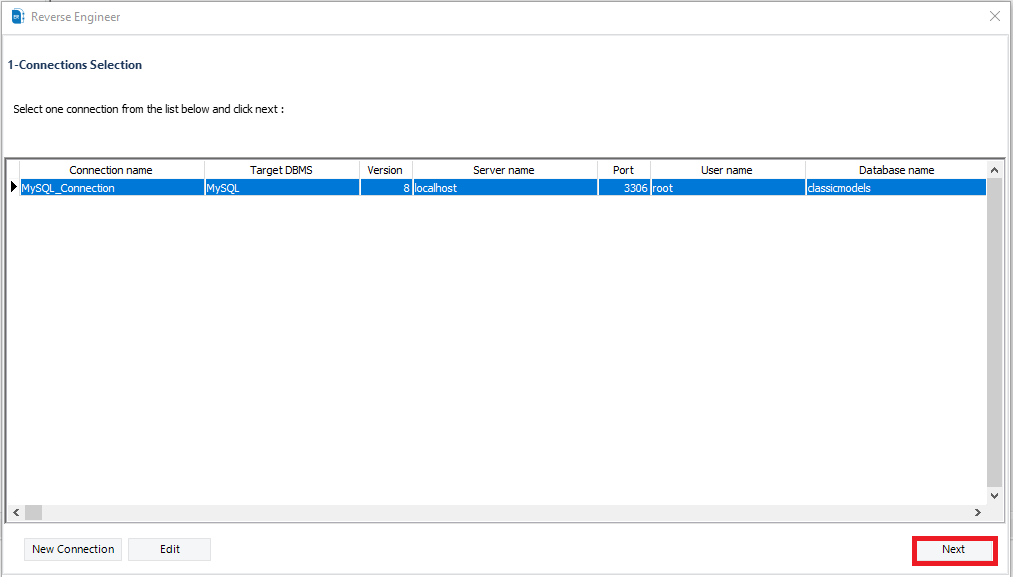The height and width of the screenshot is (577, 1013).
Task: Click the row selector arrow beside MySQL_Connection
Action: tap(13, 187)
